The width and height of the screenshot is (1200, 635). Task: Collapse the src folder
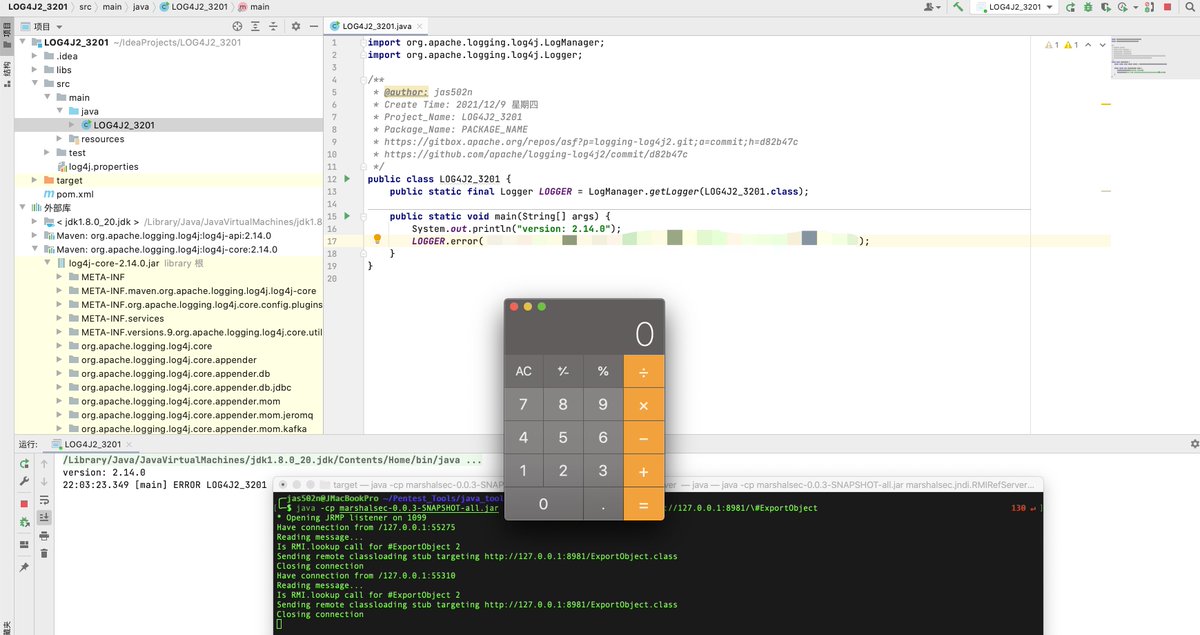35,84
